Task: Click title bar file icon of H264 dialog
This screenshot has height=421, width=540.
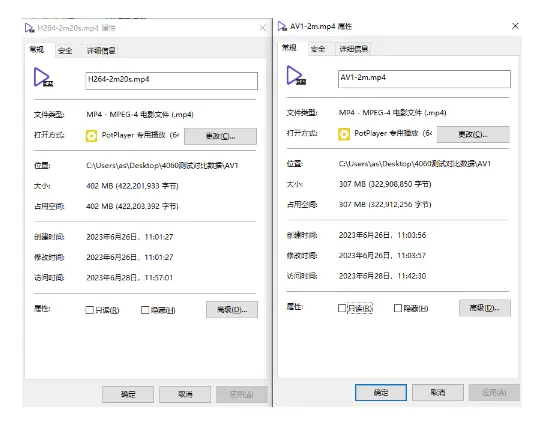Action: tap(30, 28)
